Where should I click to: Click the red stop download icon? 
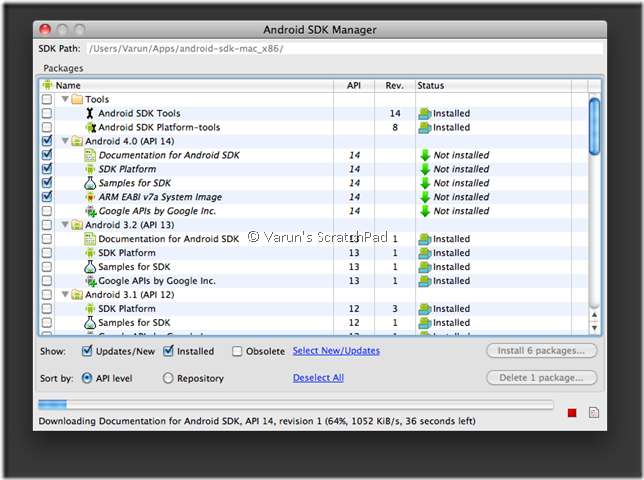[x=572, y=413]
